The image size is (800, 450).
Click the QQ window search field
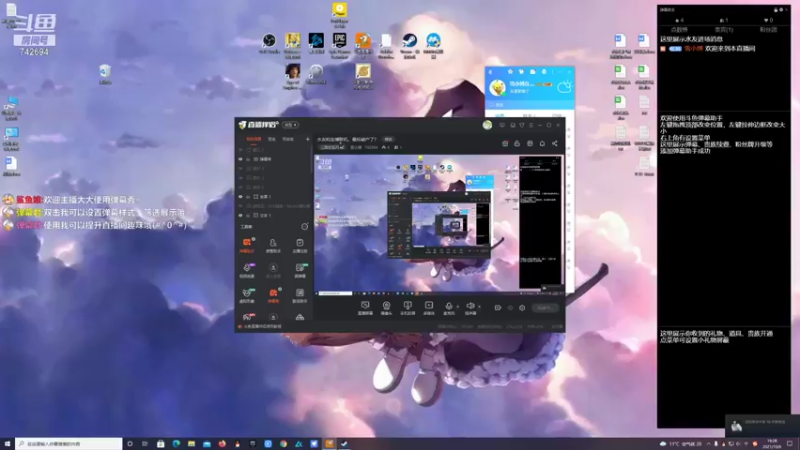tap(530, 105)
